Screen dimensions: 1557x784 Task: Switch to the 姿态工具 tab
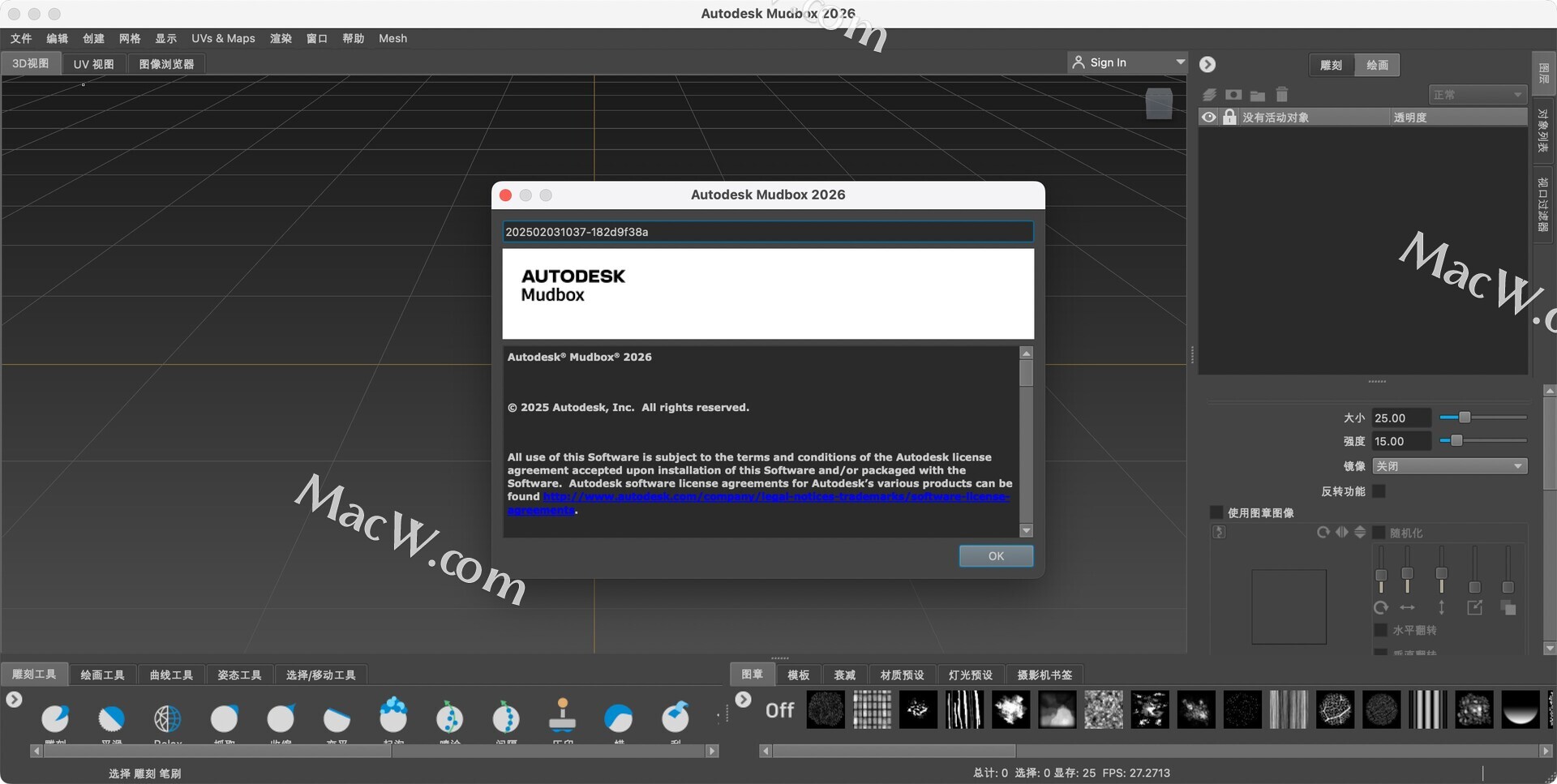pos(239,675)
